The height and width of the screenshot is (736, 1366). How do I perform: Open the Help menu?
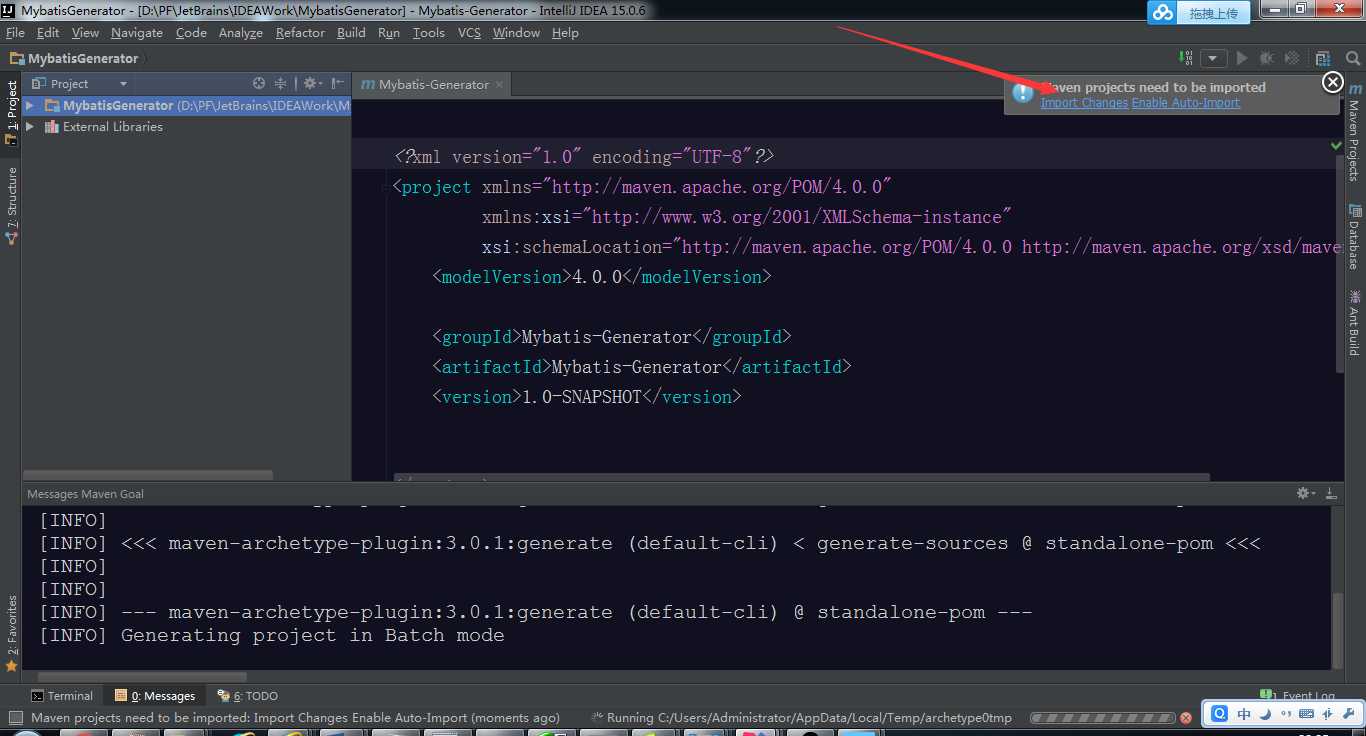[x=565, y=33]
